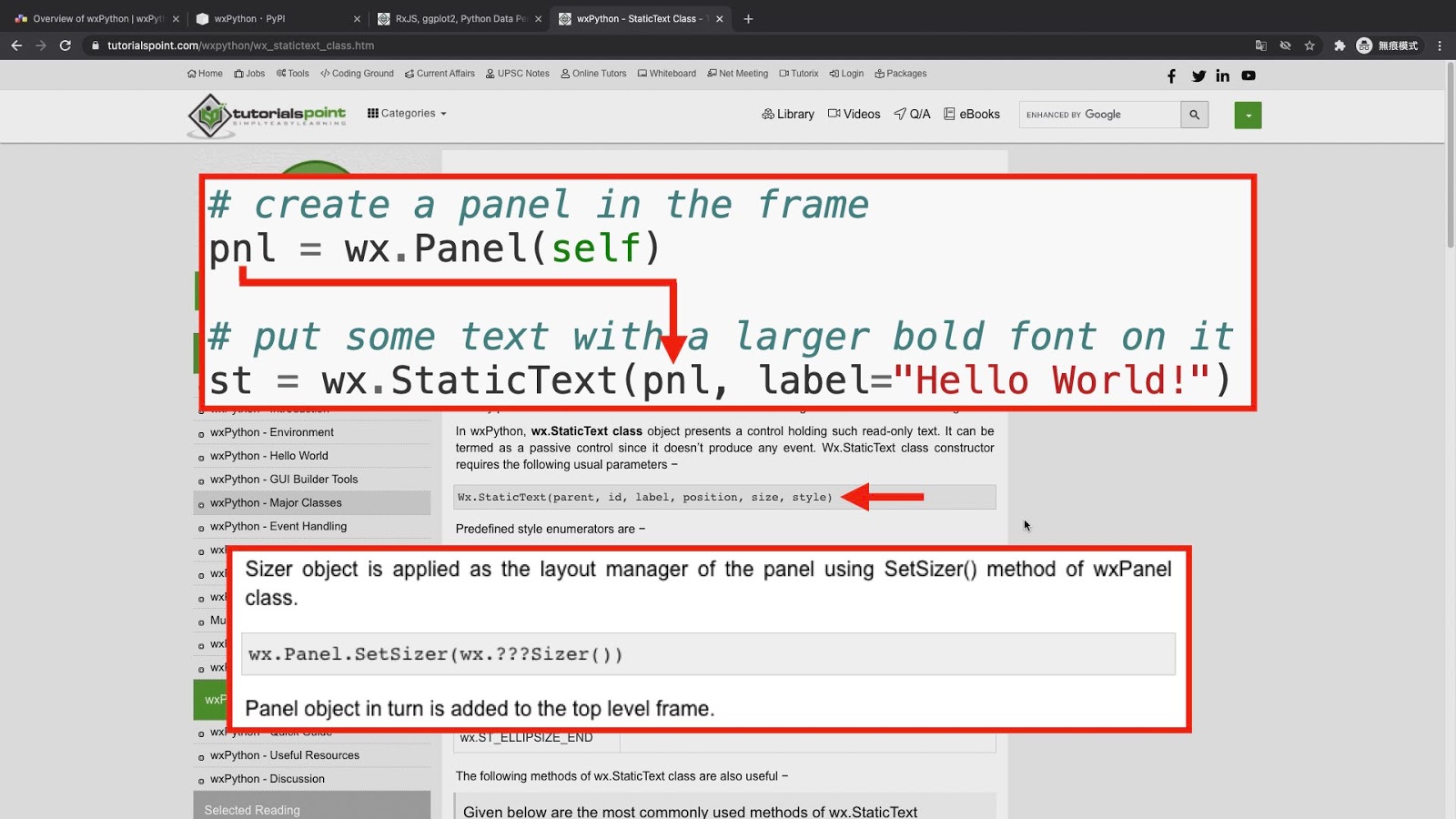
Task: Open Coding Ground
Action: [x=357, y=74]
